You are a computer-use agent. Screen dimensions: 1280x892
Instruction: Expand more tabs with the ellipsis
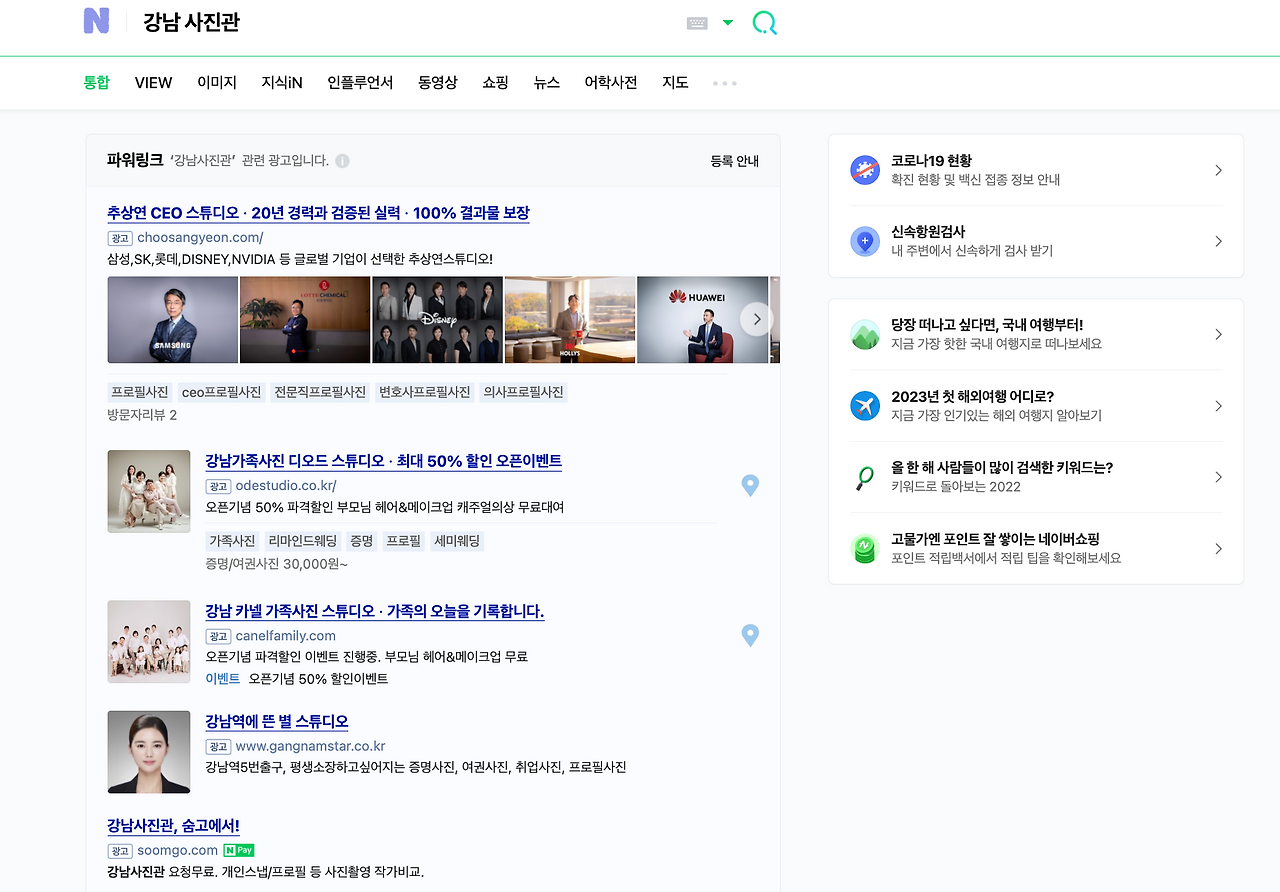coord(725,83)
